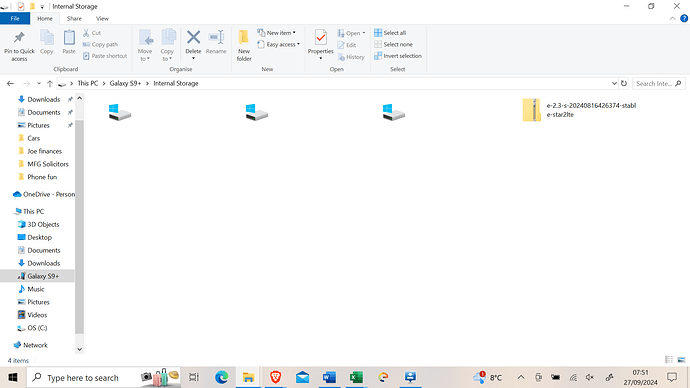Expand the address bar history dropdown
690x388 pixels.
[614, 83]
